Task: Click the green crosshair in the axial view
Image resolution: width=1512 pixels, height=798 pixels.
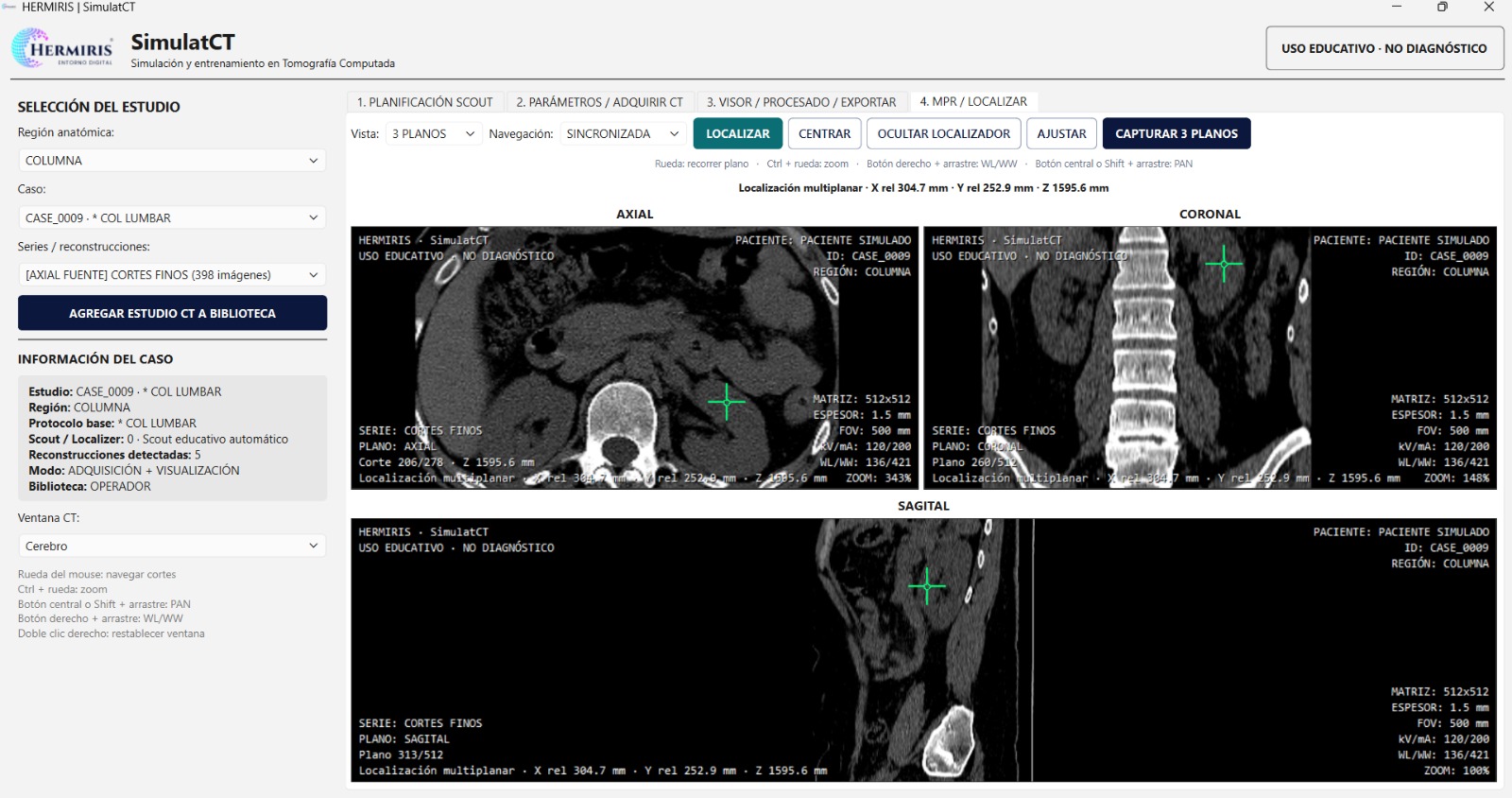Action: [x=727, y=402]
